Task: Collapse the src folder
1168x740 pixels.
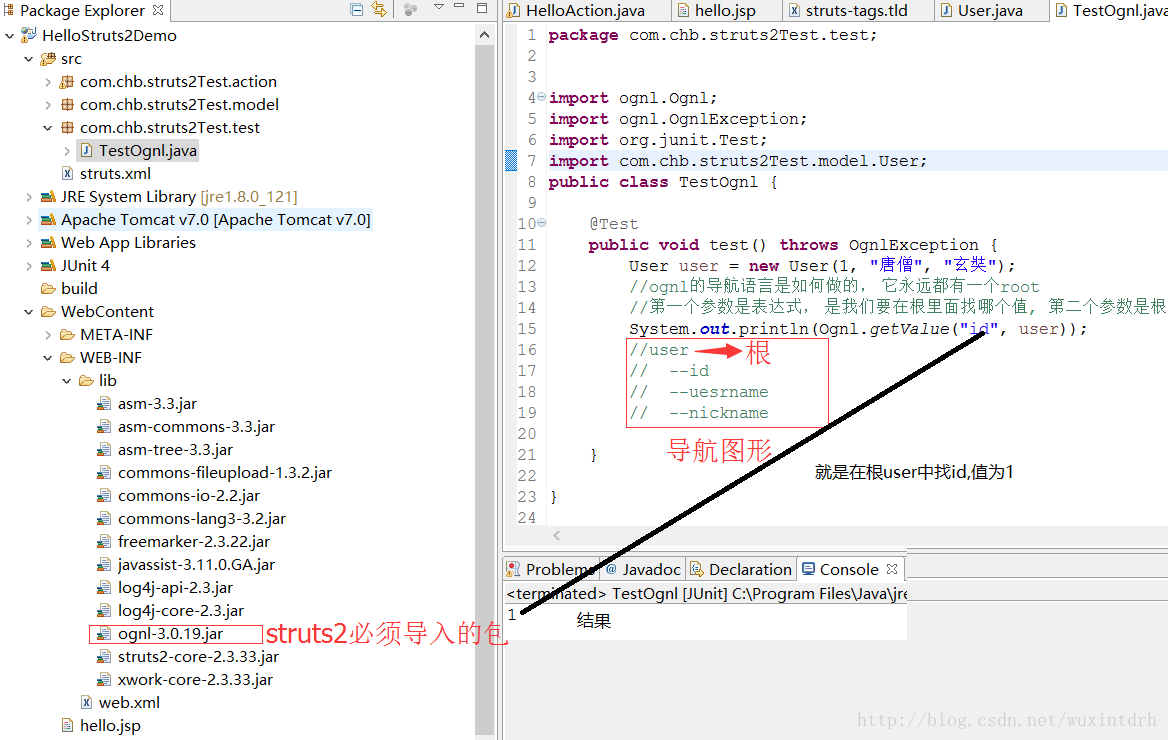Action: pyautogui.click(x=28, y=59)
